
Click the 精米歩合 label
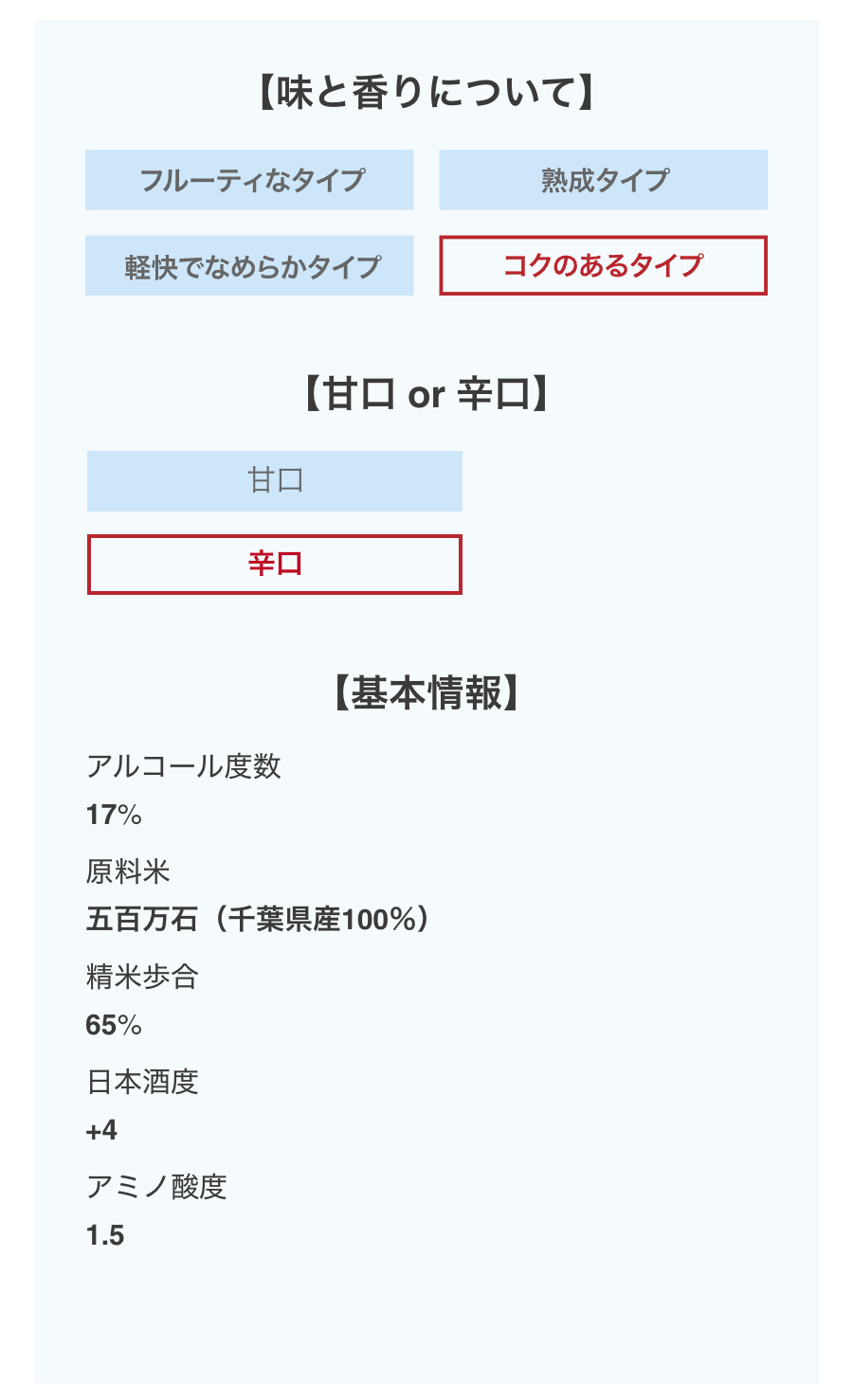coord(142,977)
